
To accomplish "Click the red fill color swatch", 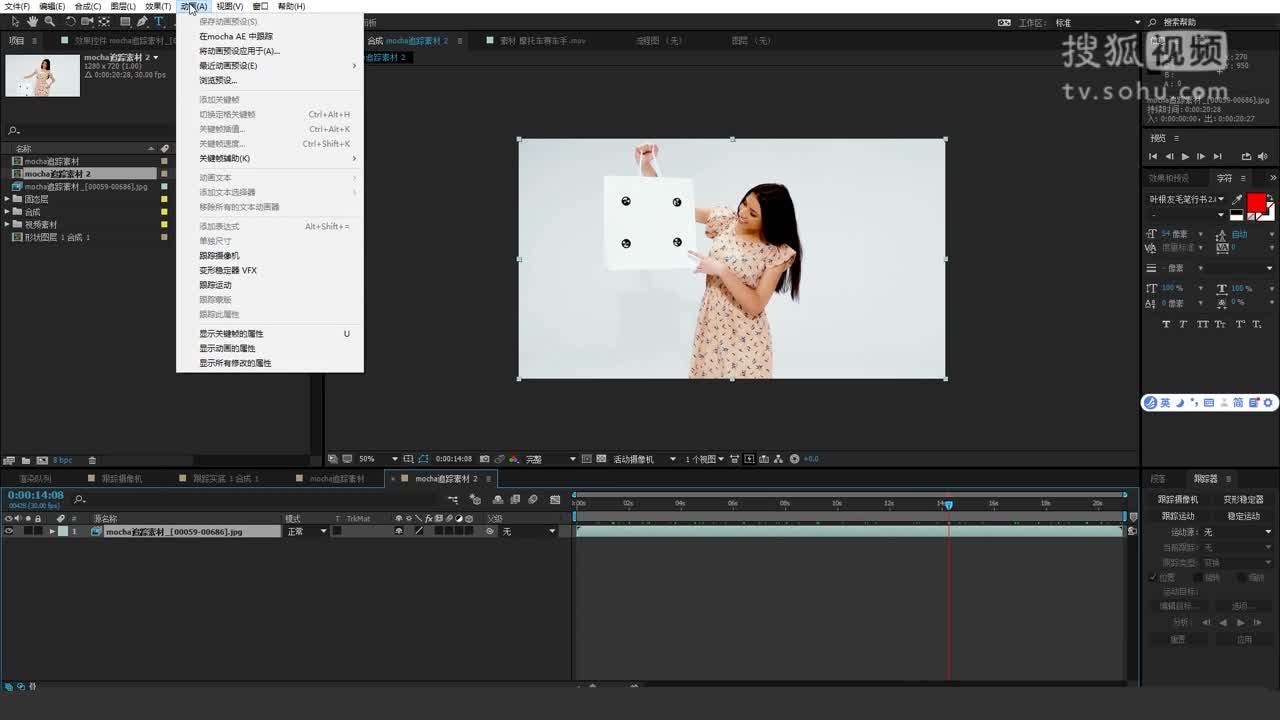I will 1256,202.
